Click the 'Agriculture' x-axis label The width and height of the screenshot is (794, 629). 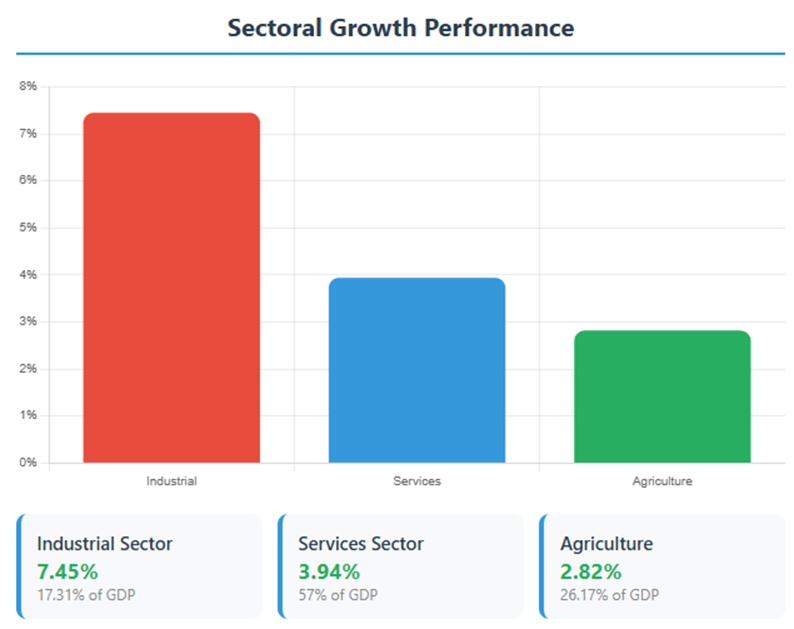click(x=661, y=481)
